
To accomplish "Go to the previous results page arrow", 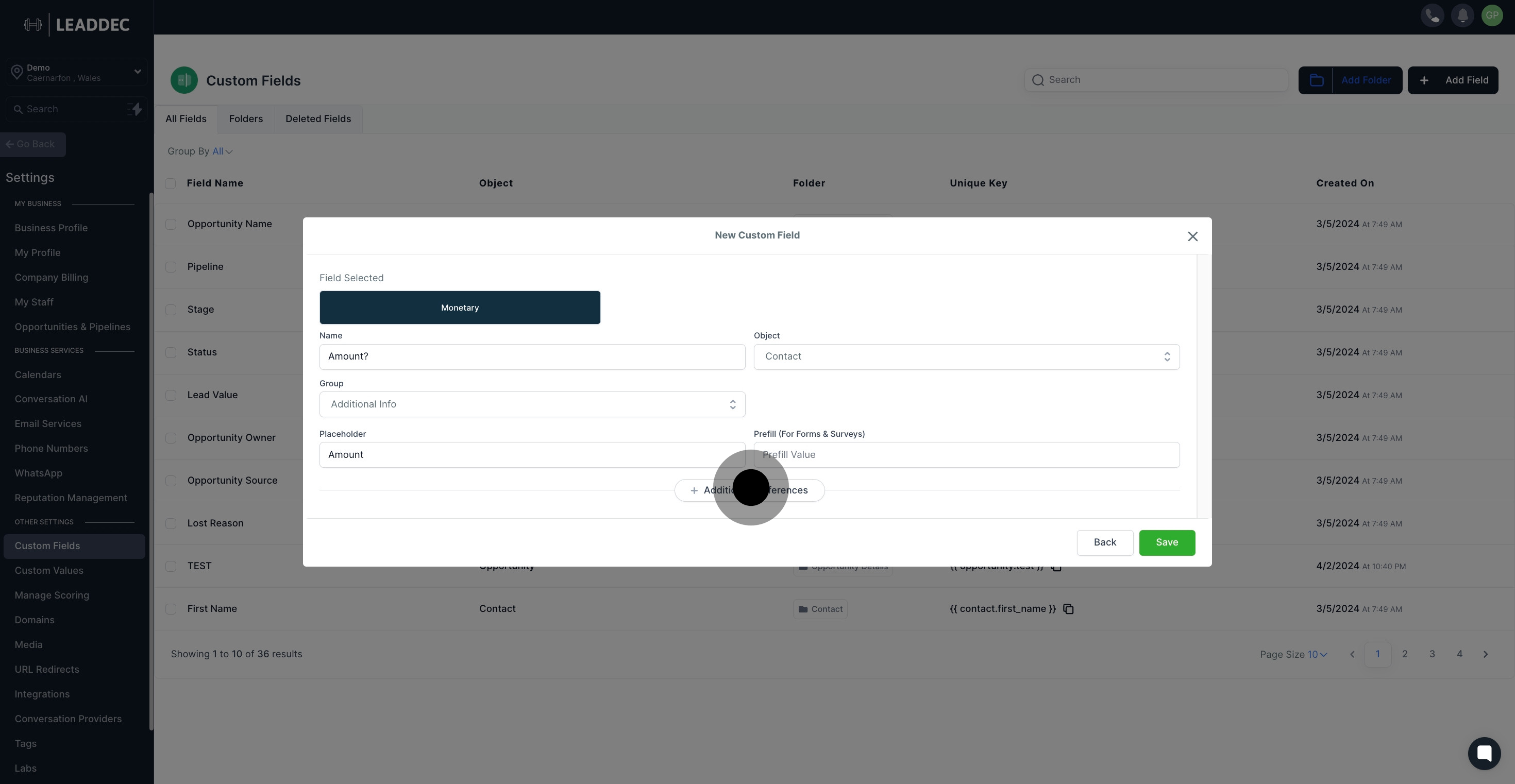I will pos(1352,654).
